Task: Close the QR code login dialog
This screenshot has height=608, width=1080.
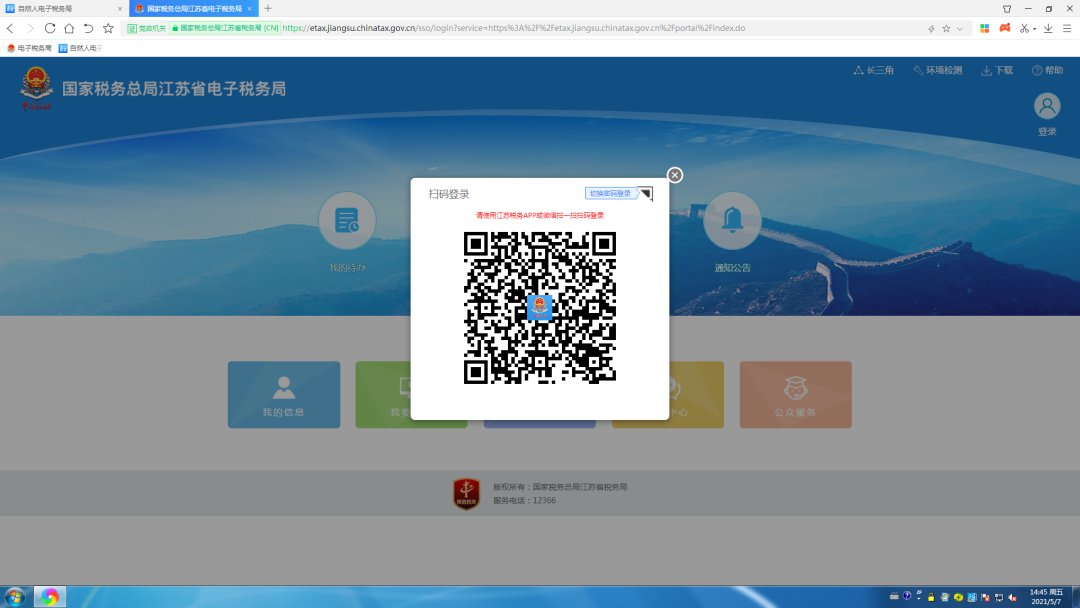Action: (675, 175)
